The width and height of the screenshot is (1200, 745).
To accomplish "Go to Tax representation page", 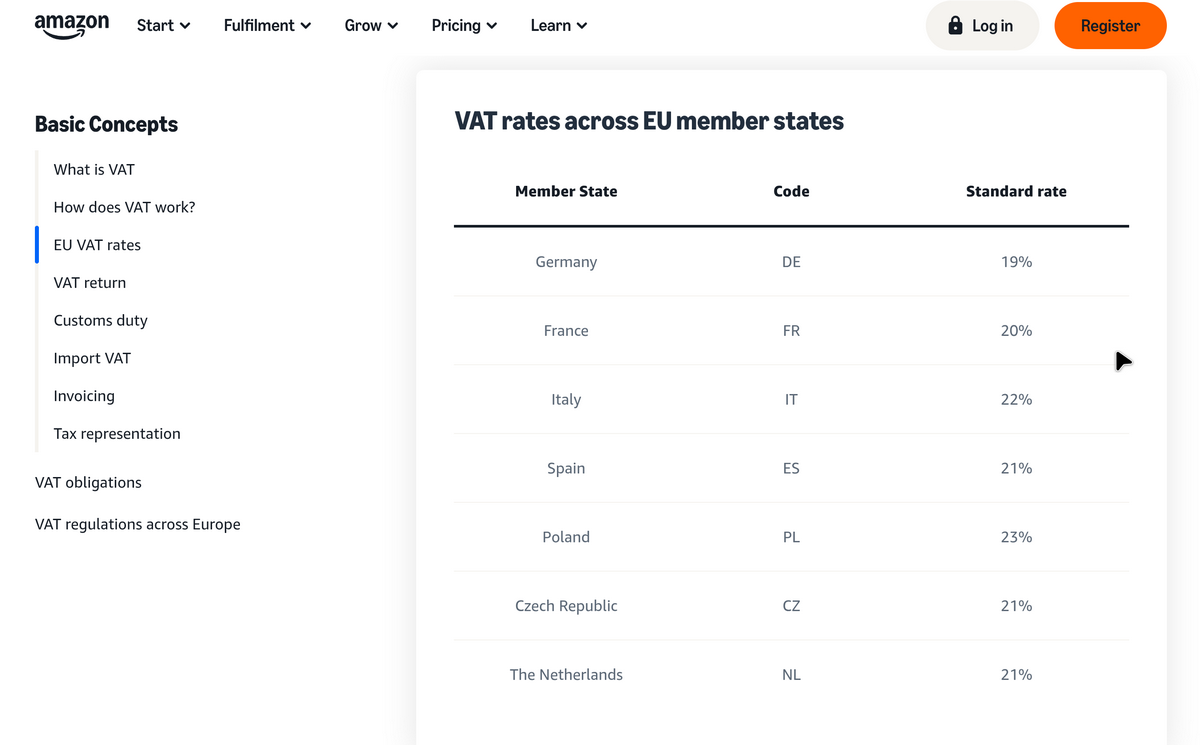I will 117,434.
